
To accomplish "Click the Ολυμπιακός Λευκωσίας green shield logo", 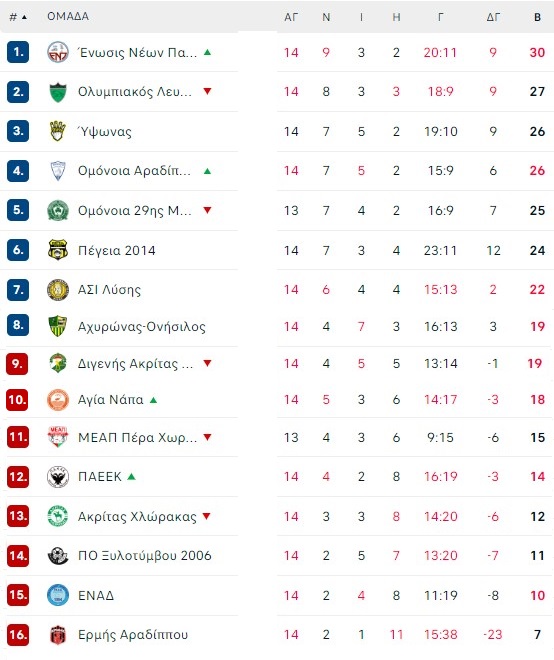I will (x=58, y=92).
